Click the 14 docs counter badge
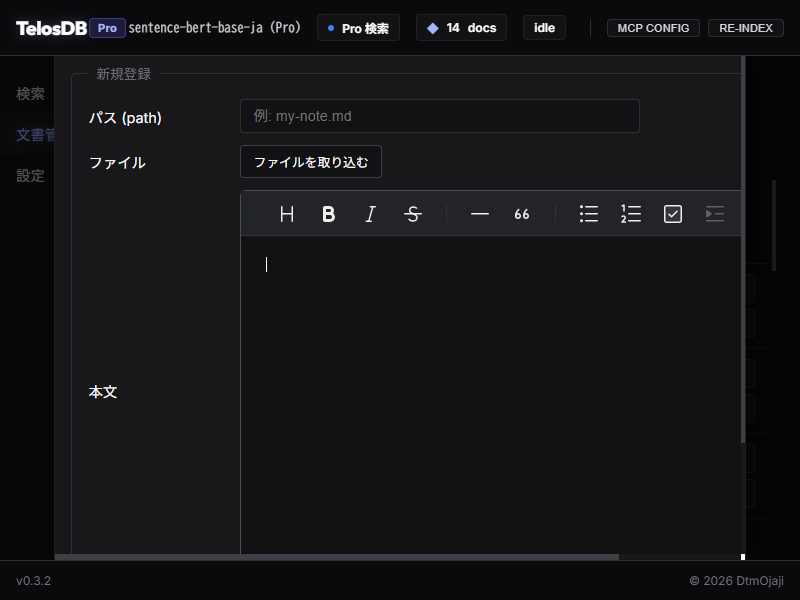This screenshot has height=600, width=800. pos(461,28)
